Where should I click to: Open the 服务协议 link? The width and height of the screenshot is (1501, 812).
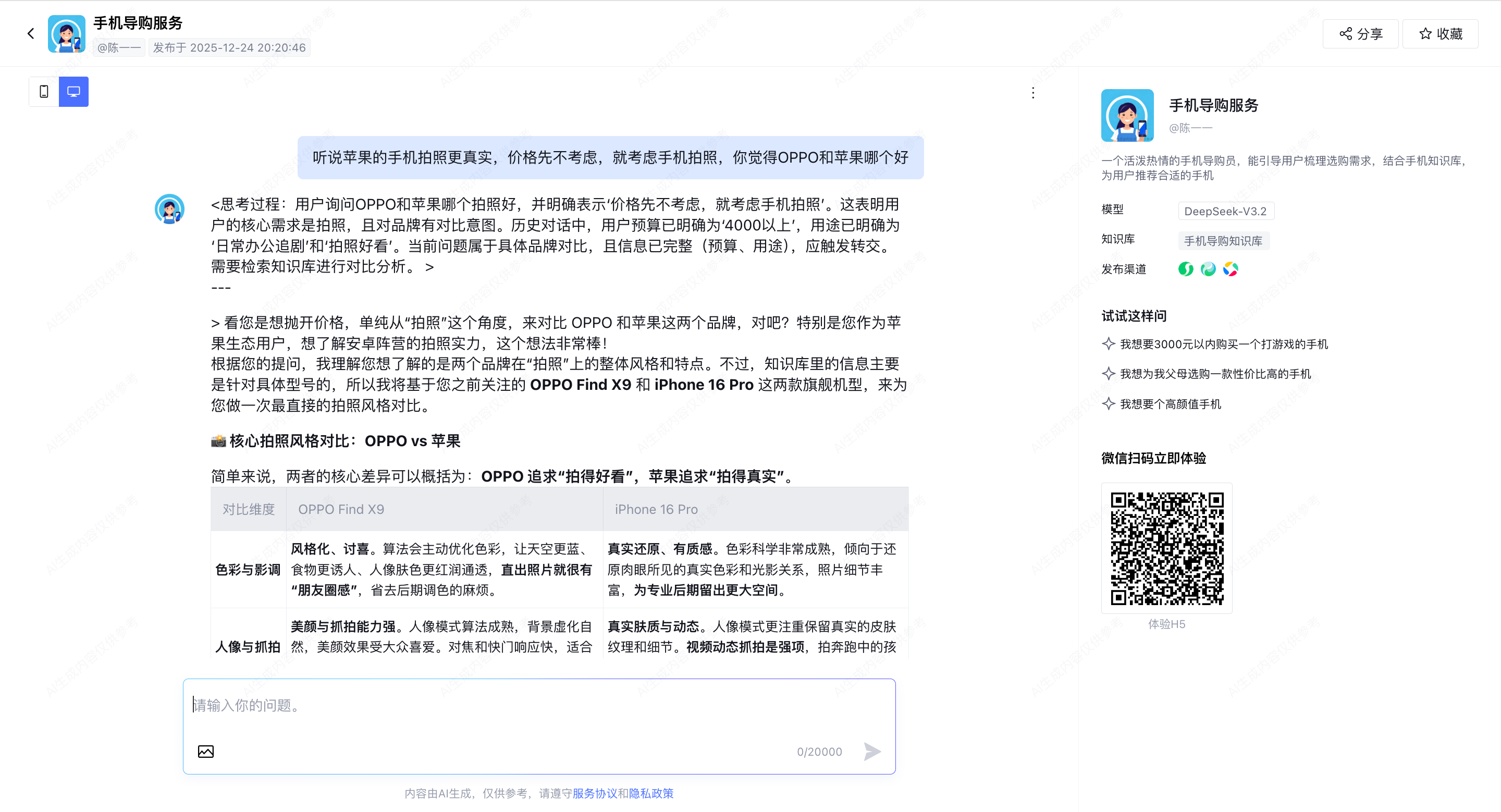(x=594, y=793)
